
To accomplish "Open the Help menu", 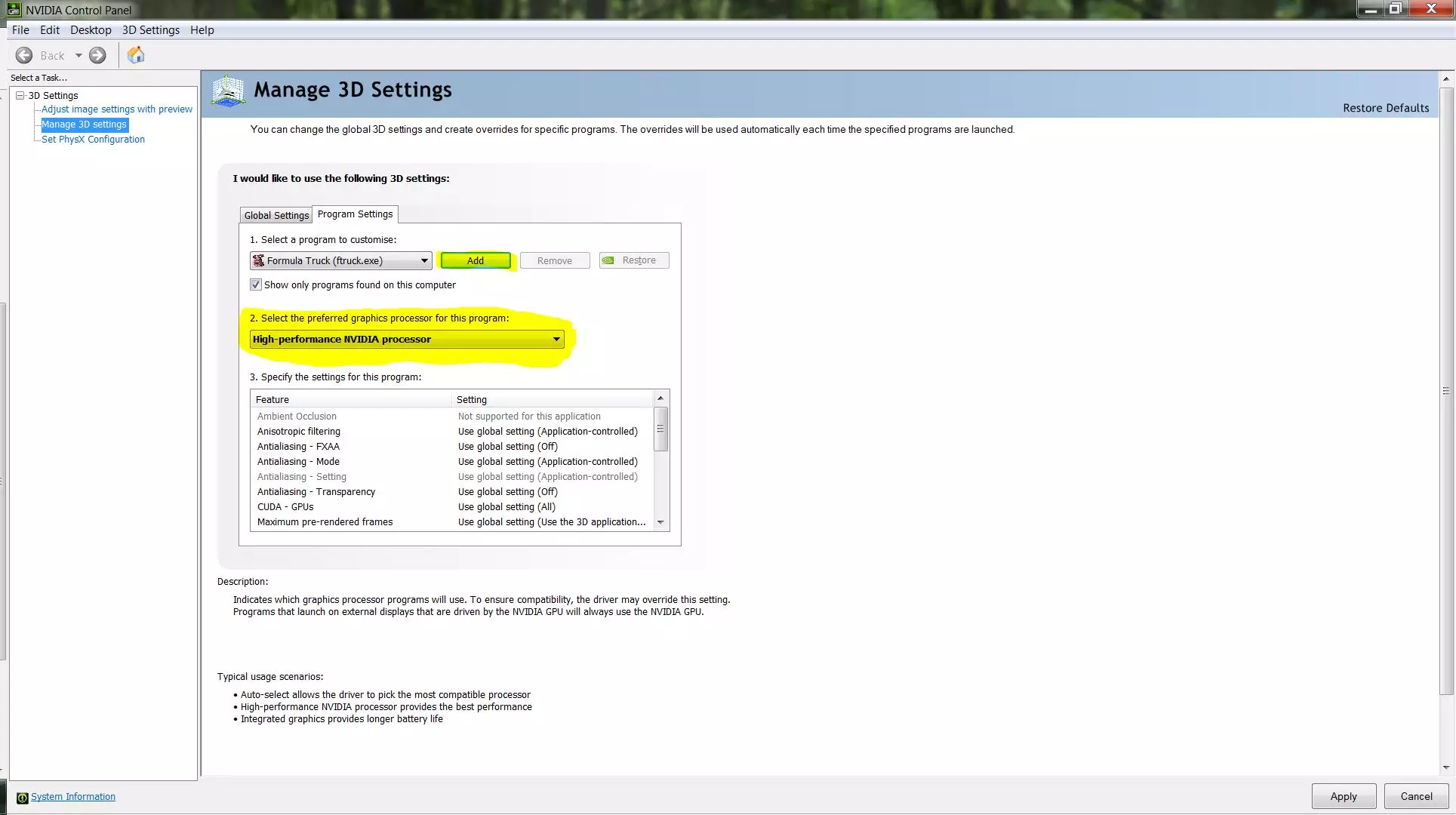I will (x=202, y=29).
